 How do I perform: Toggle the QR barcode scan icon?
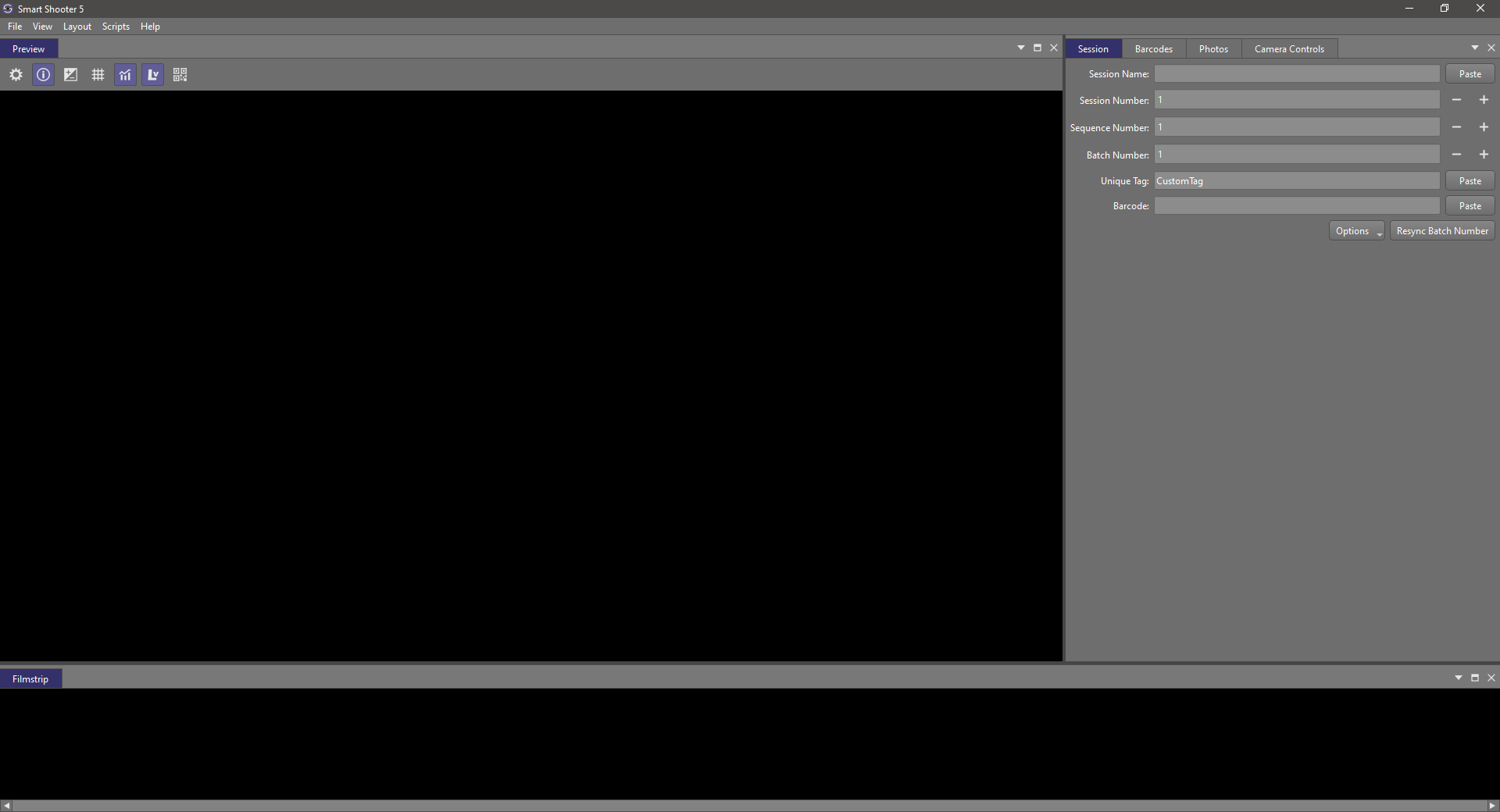pyautogui.click(x=180, y=75)
